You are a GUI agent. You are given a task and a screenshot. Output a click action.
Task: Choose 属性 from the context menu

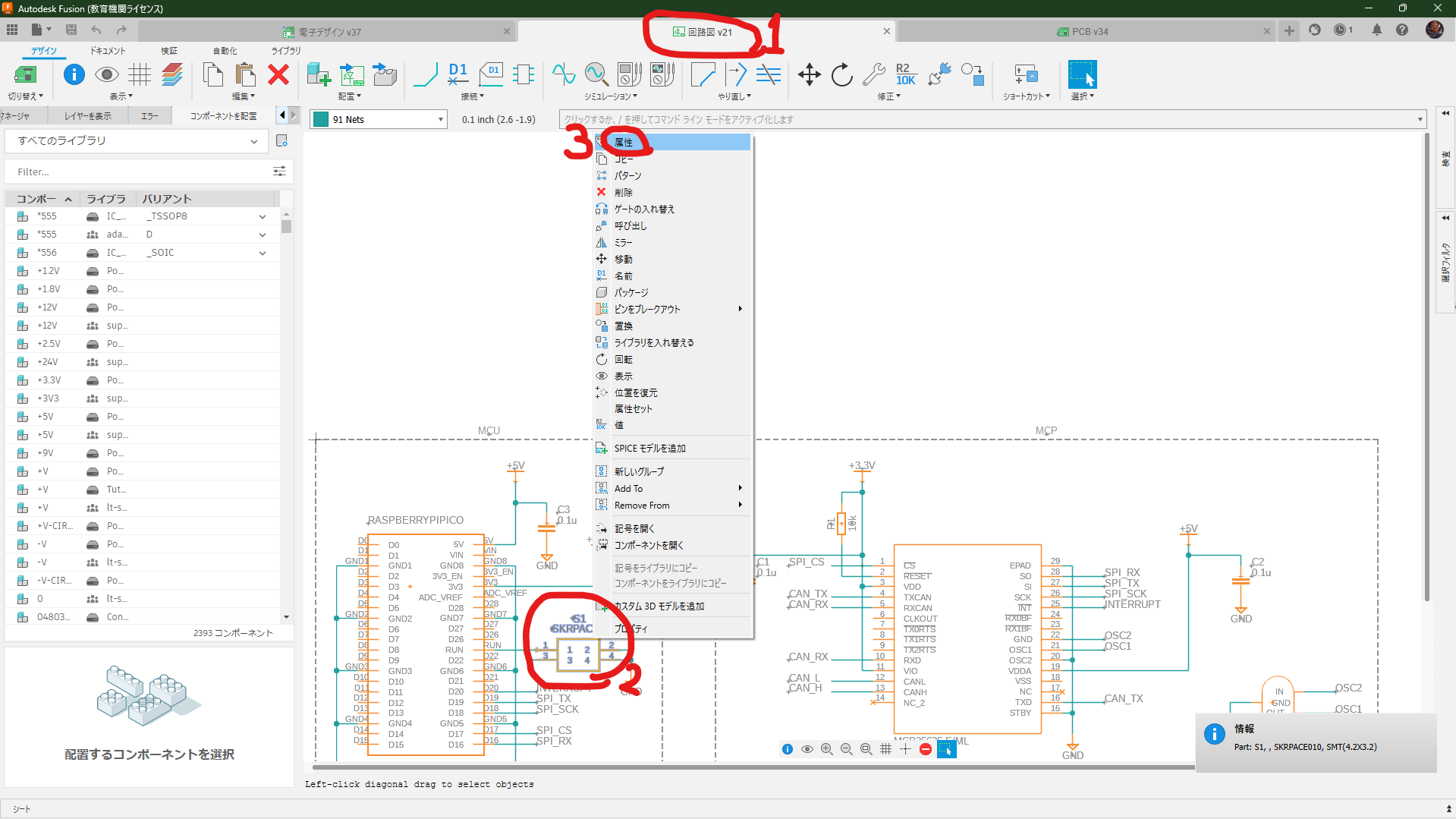pyautogui.click(x=624, y=143)
